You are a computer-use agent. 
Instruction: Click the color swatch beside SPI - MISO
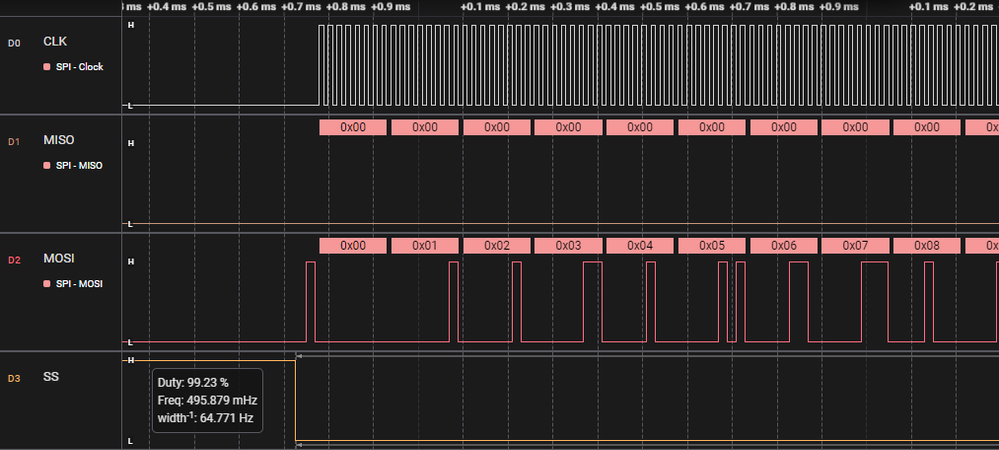pyautogui.click(x=47, y=166)
